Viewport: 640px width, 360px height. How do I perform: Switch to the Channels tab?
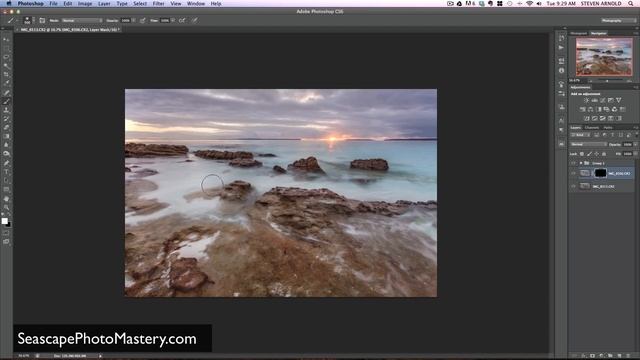coord(592,128)
